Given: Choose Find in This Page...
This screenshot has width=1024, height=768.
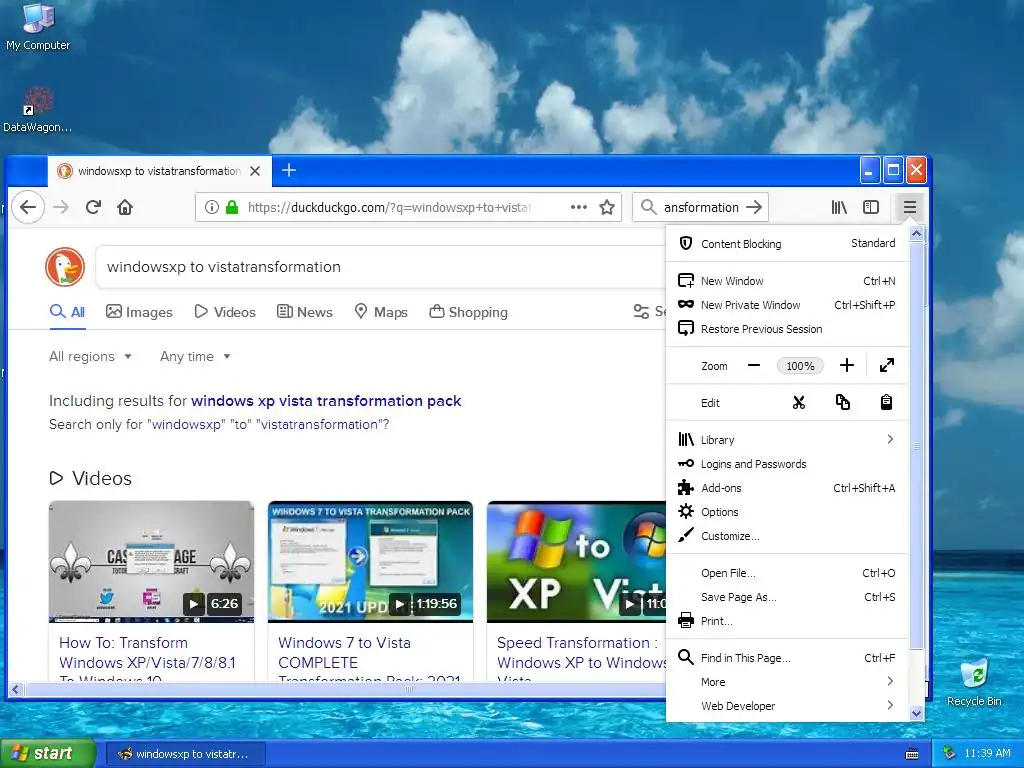Looking at the screenshot, I should tap(787, 658).
